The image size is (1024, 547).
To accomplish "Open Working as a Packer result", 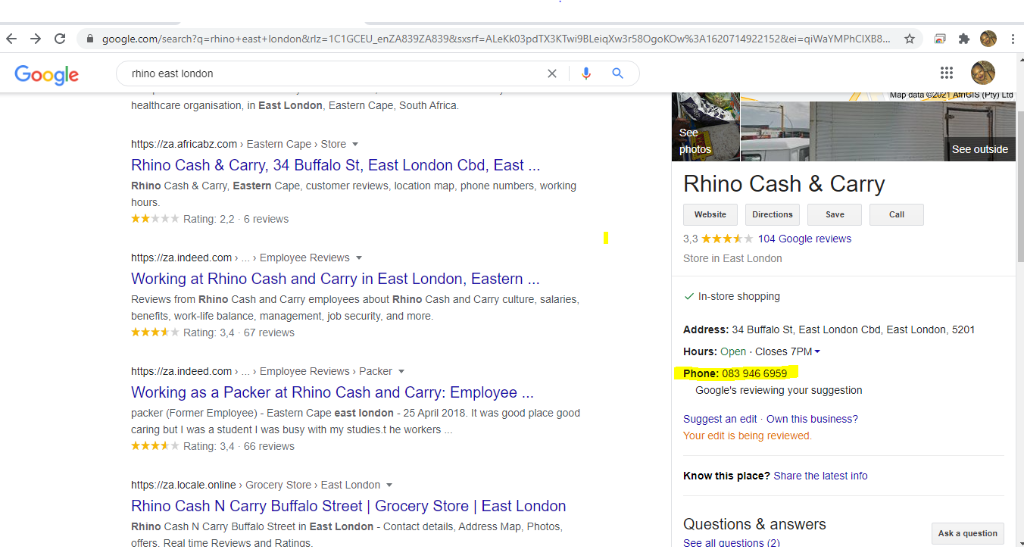I will pos(332,392).
